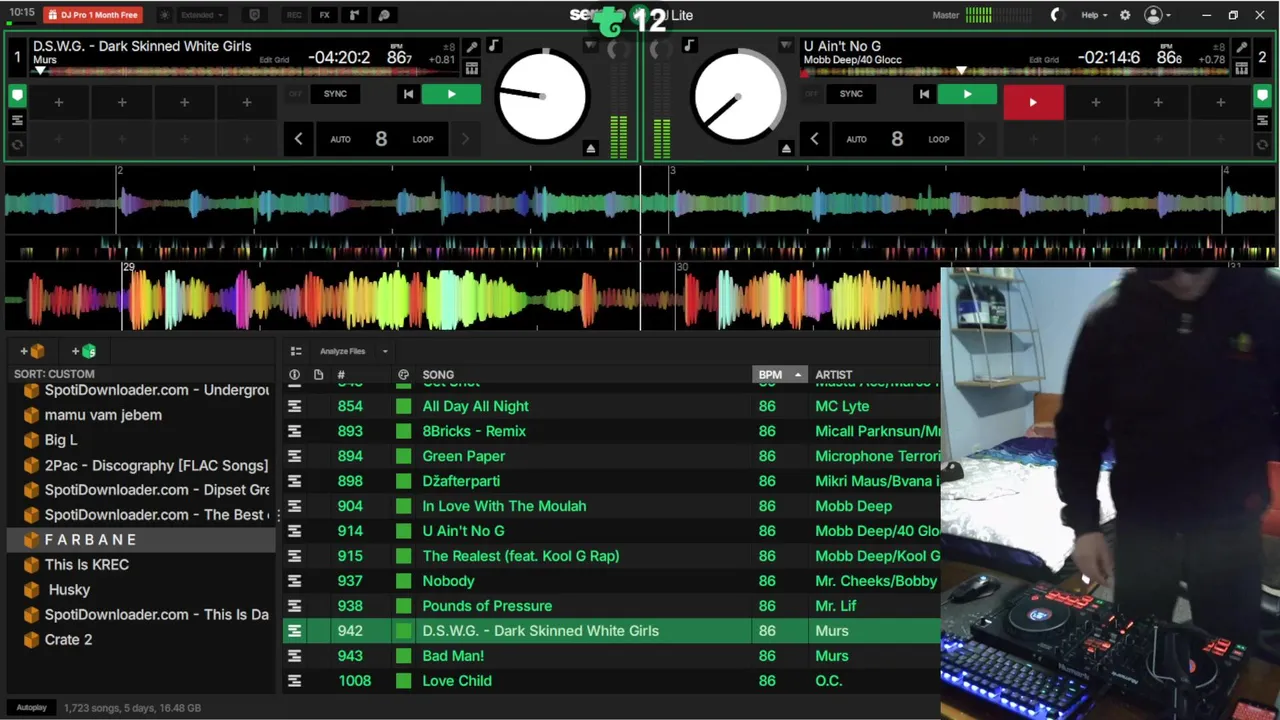
Task: Play deck 2 with the green play button
Action: tap(967, 94)
